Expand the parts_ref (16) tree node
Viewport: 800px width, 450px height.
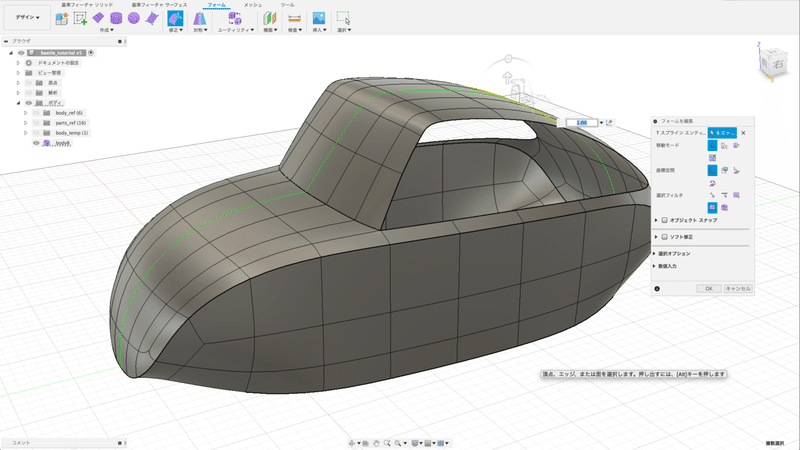tap(26, 123)
